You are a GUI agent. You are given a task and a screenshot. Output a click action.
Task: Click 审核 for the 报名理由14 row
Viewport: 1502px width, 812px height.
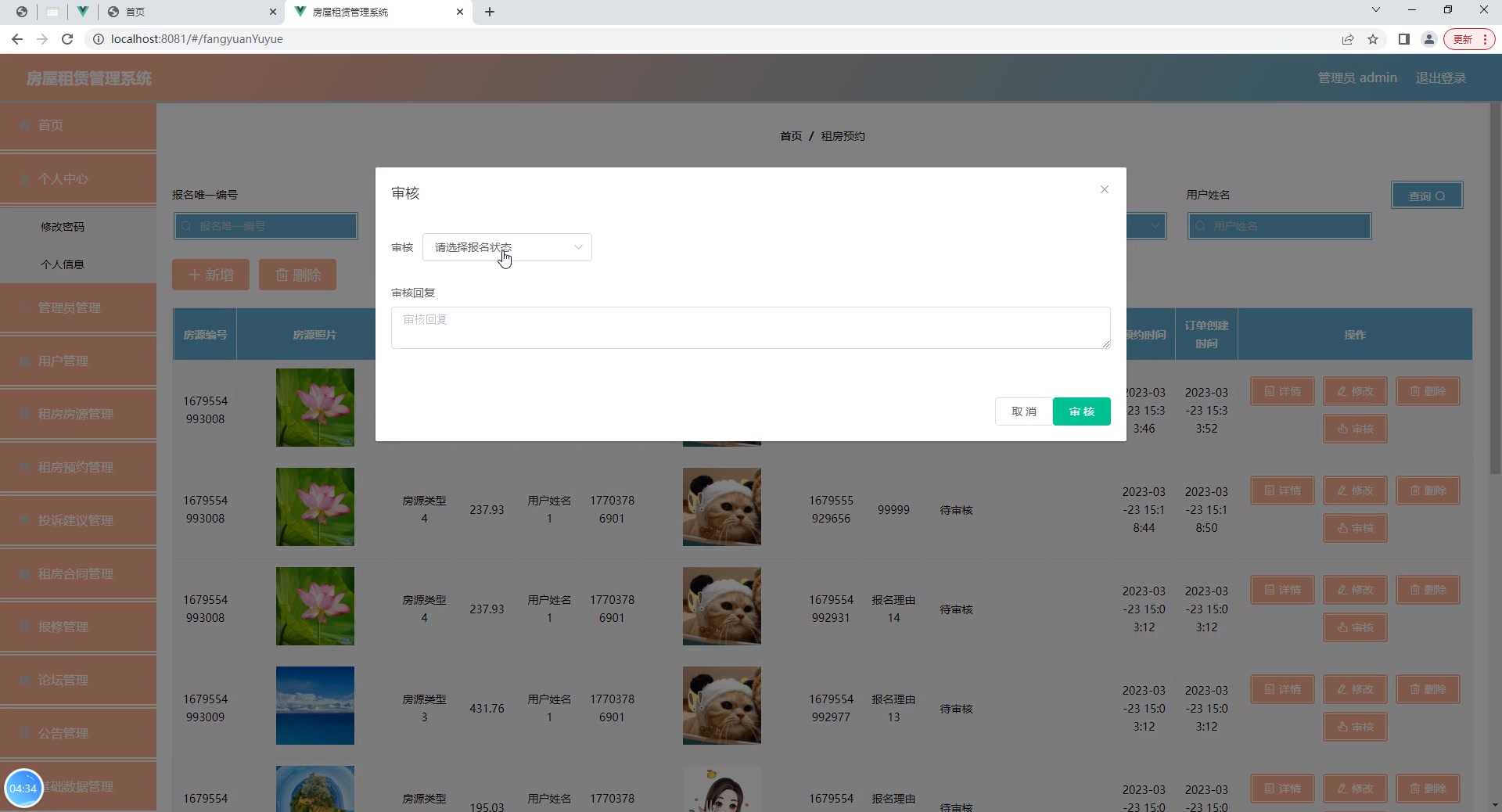(x=1356, y=627)
